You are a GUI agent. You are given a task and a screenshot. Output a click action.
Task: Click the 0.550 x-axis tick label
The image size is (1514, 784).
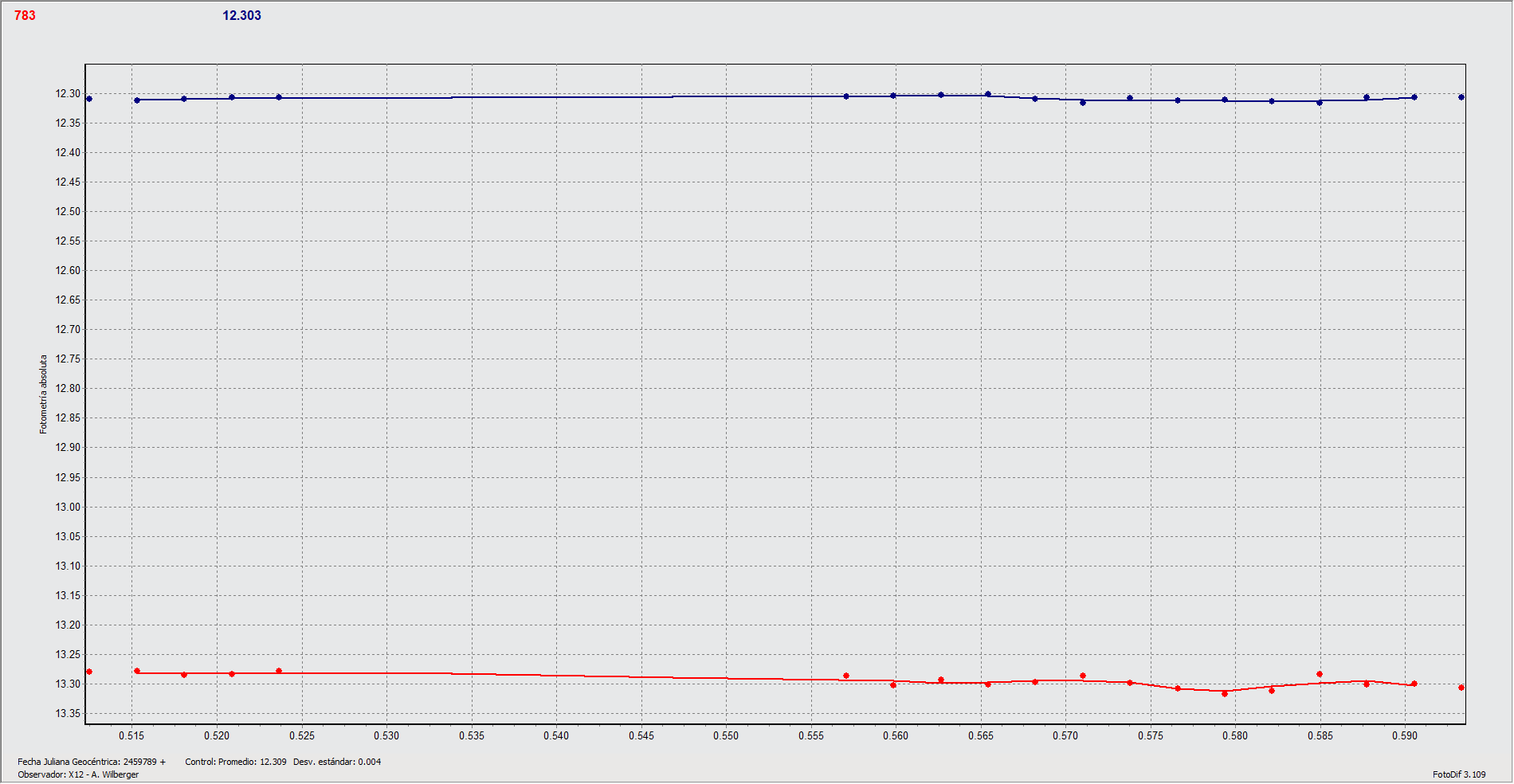coord(726,735)
